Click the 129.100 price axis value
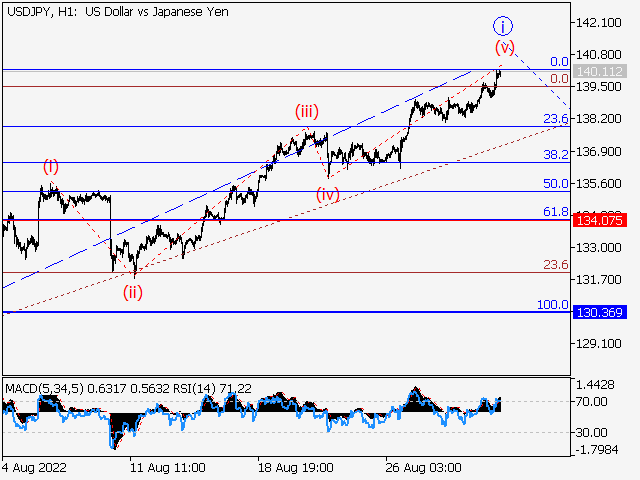Image resolution: width=640 pixels, height=480 pixels. click(598, 344)
